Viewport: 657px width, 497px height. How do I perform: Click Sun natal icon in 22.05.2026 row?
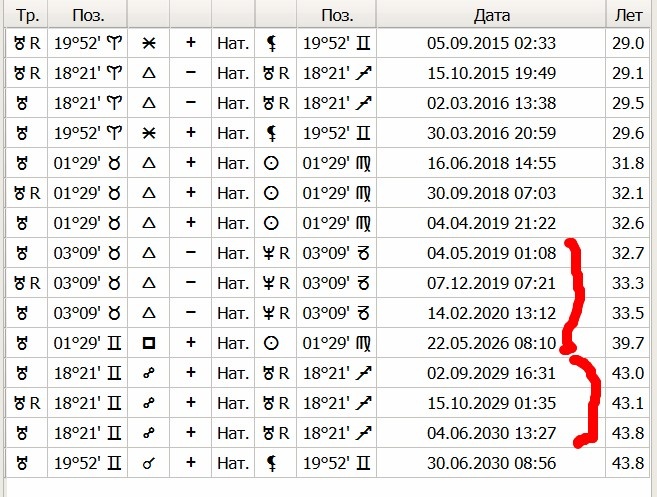pyautogui.click(x=271, y=343)
